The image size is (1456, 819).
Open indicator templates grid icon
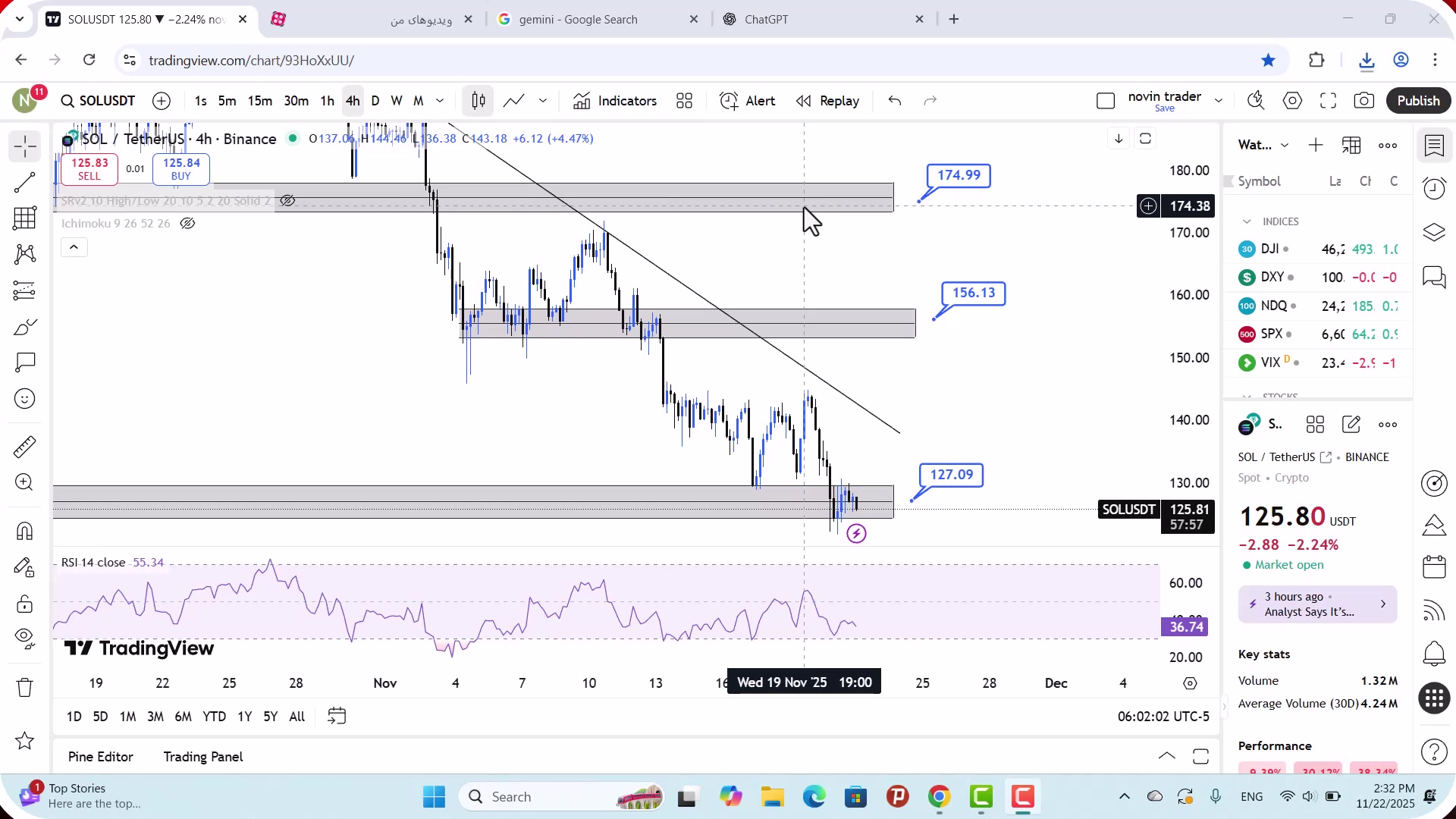684,101
